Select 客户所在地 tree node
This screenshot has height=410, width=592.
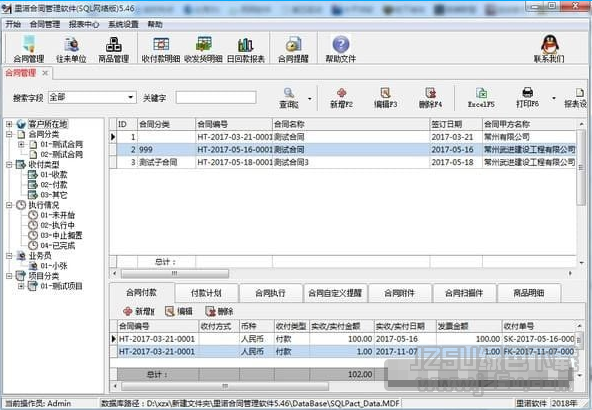(48, 124)
